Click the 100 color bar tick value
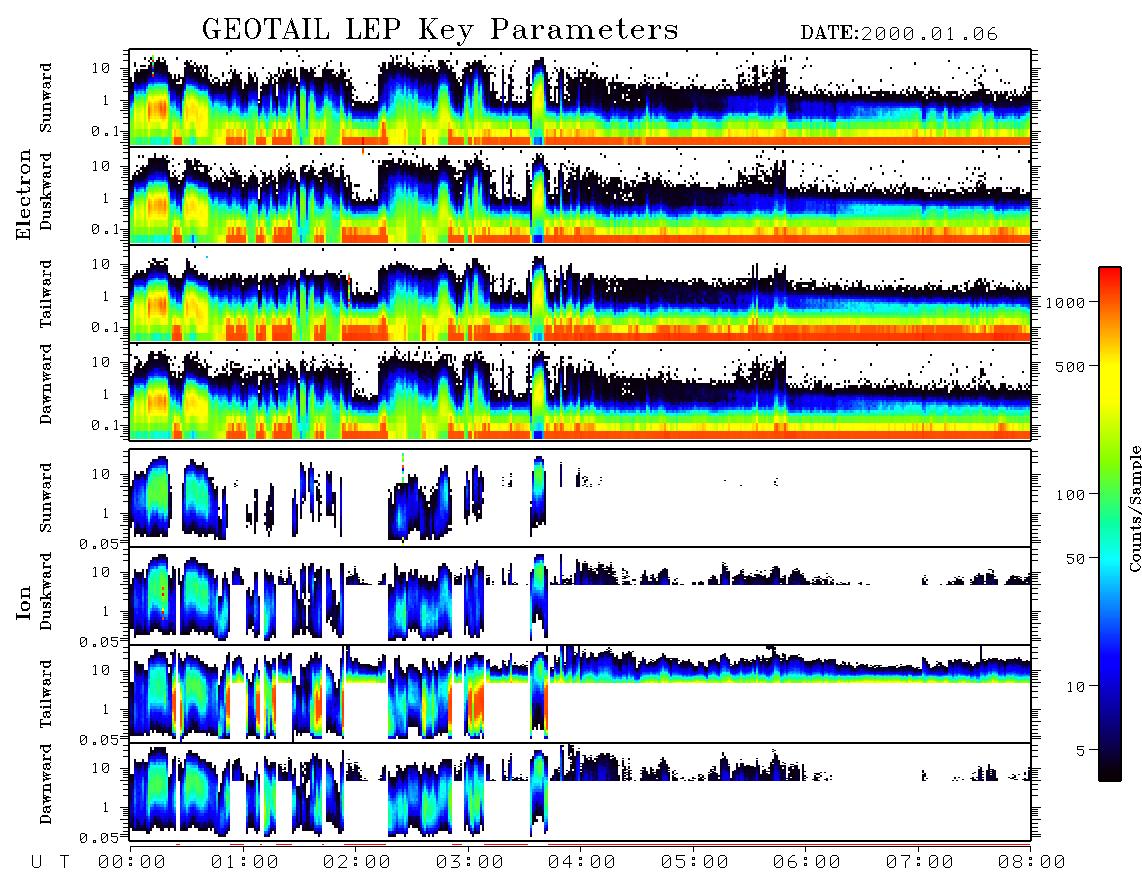1142x880 pixels. (x=1071, y=495)
